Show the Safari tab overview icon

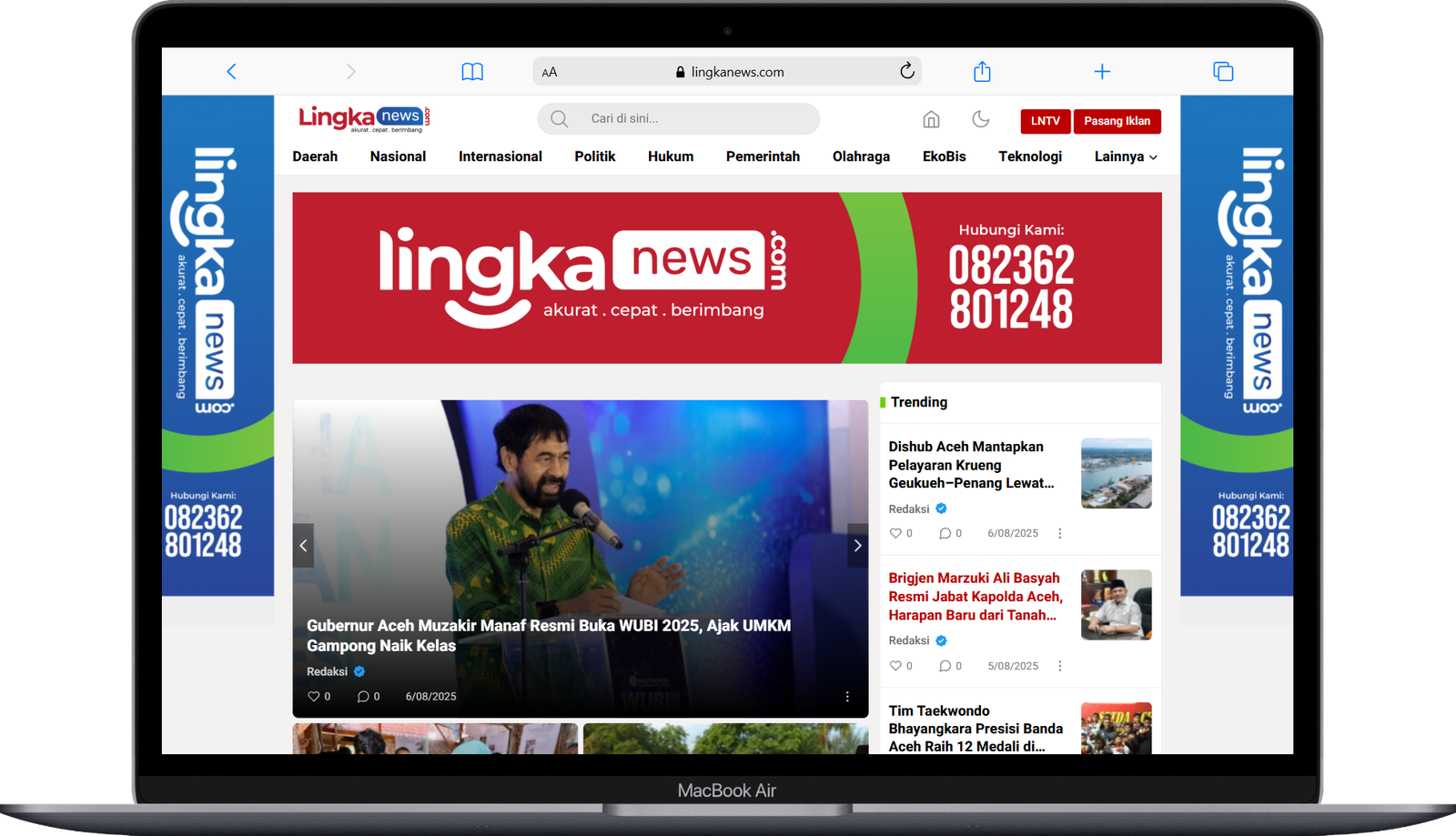[1223, 72]
